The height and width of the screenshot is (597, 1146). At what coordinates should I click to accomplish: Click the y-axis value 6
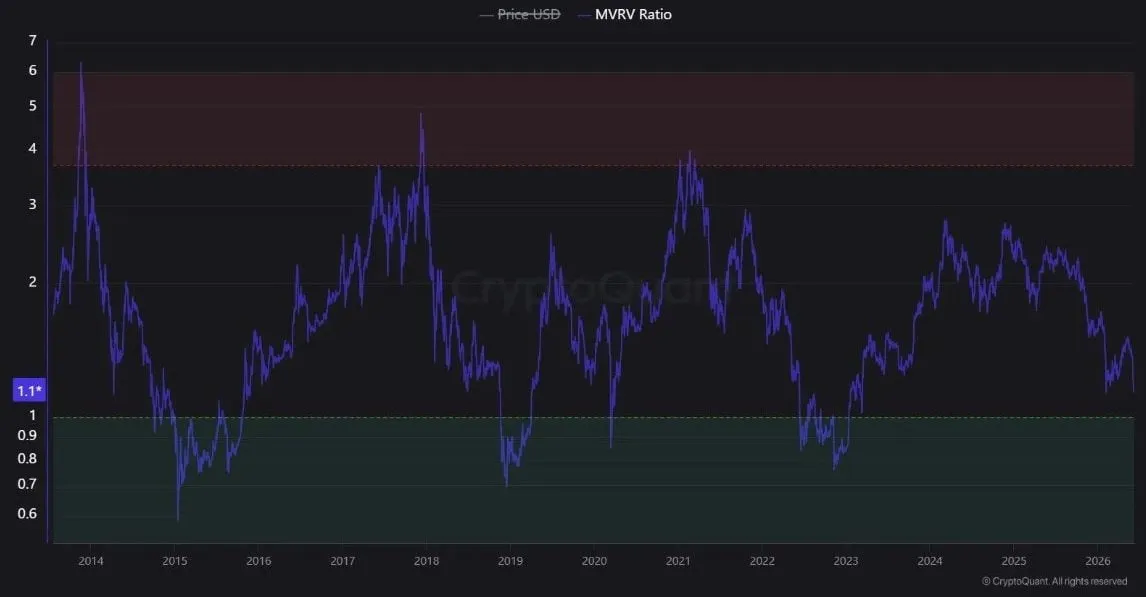pyautogui.click(x=32, y=71)
